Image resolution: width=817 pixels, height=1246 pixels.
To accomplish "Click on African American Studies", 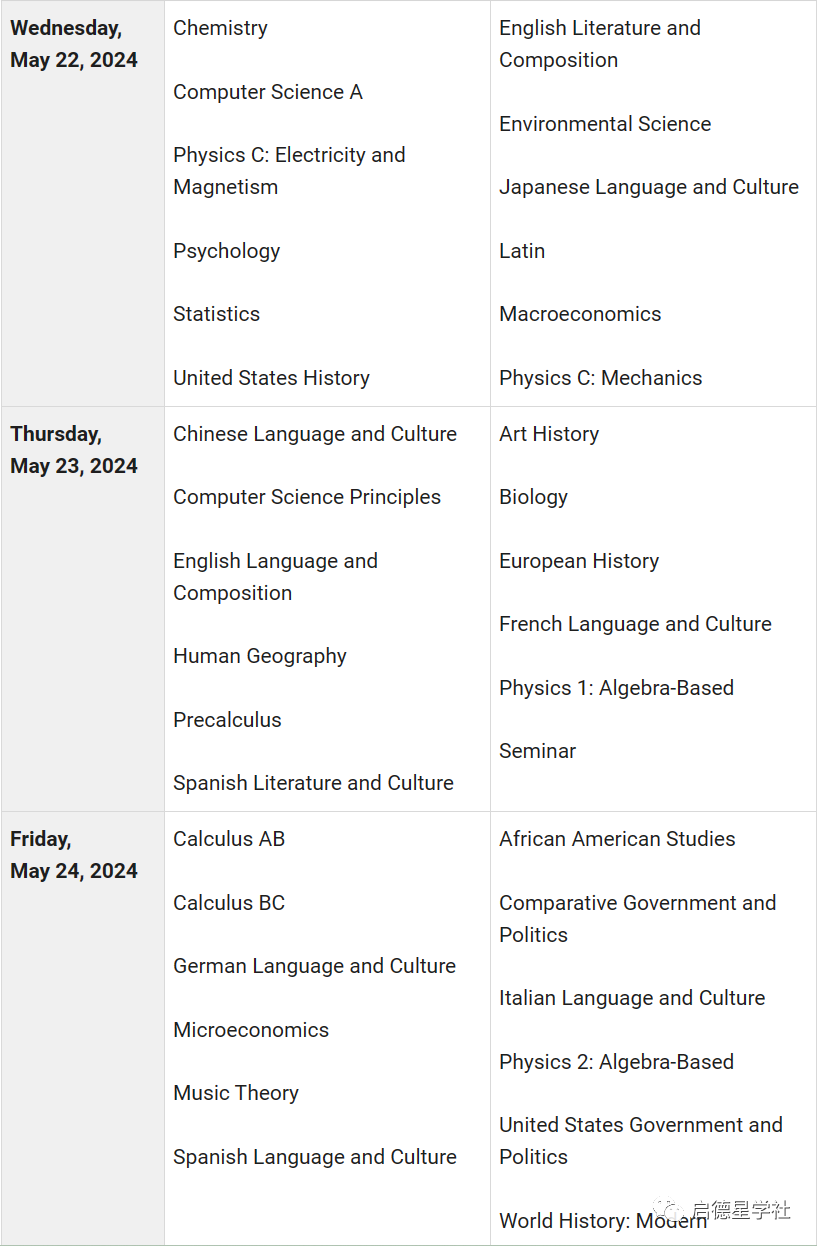I will 617,839.
